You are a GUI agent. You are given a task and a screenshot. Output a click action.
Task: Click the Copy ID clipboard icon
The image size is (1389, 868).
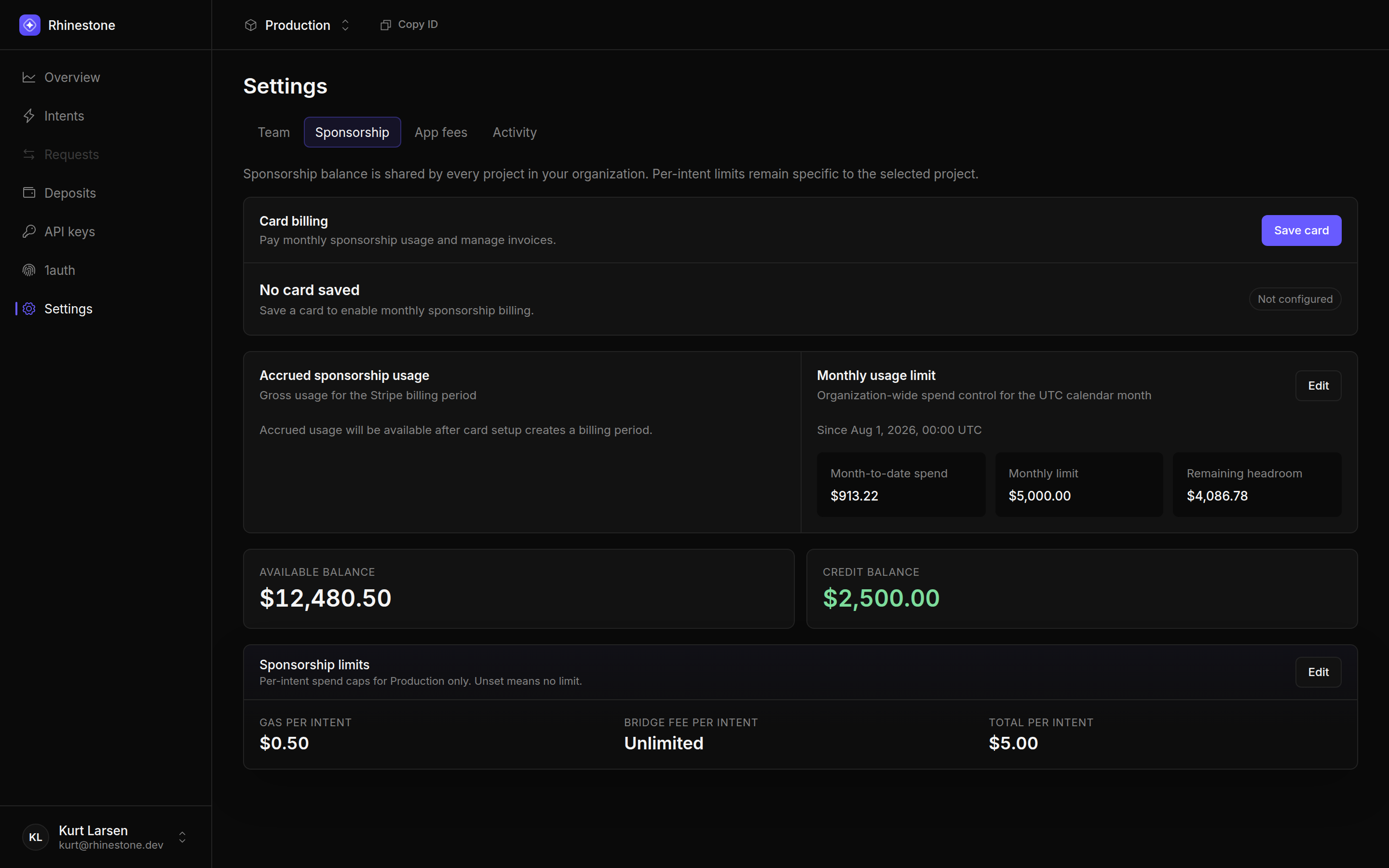(x=386, y=25)
